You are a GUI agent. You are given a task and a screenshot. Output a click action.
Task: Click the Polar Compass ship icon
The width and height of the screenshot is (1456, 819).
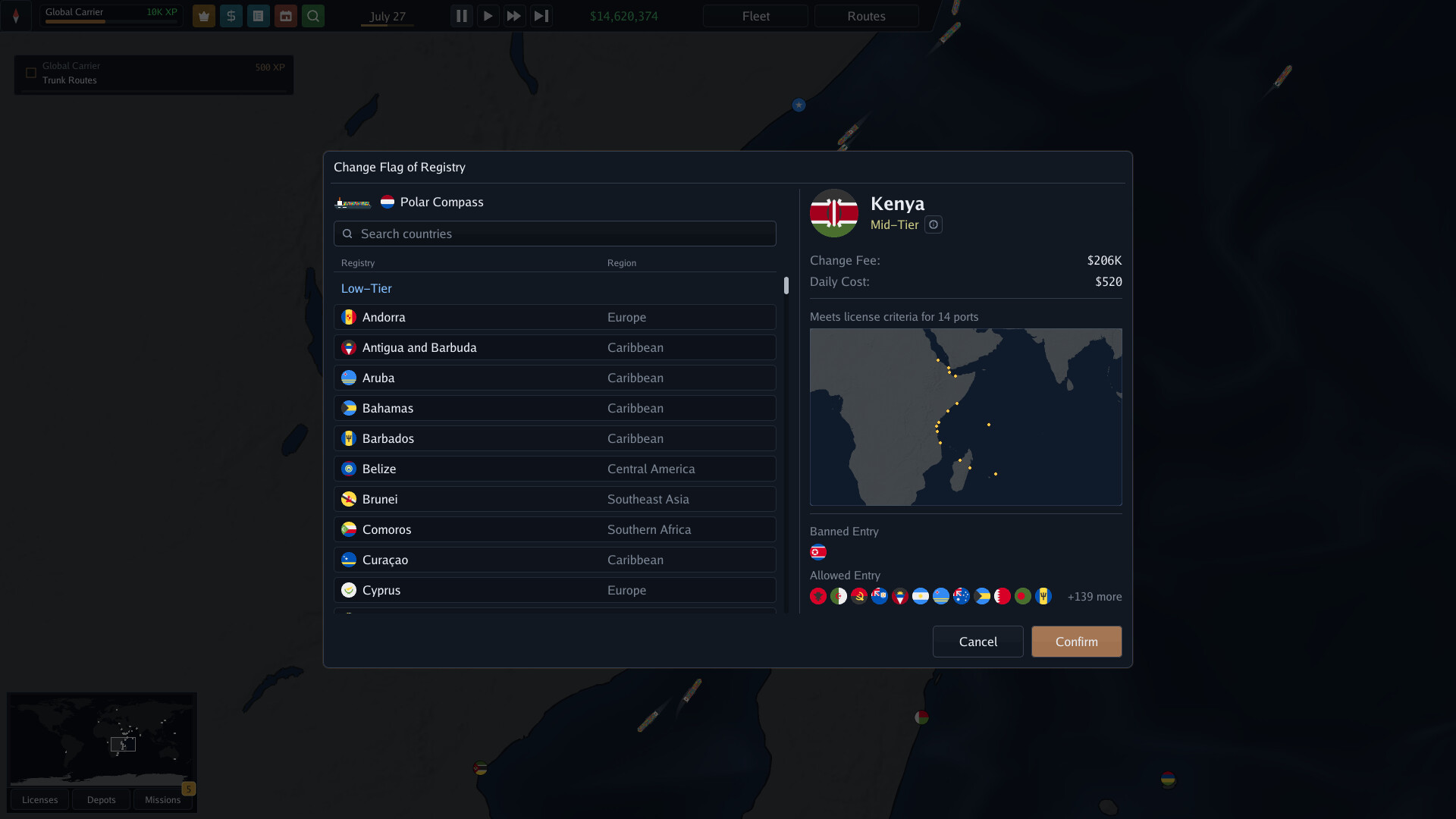(353, 202)
